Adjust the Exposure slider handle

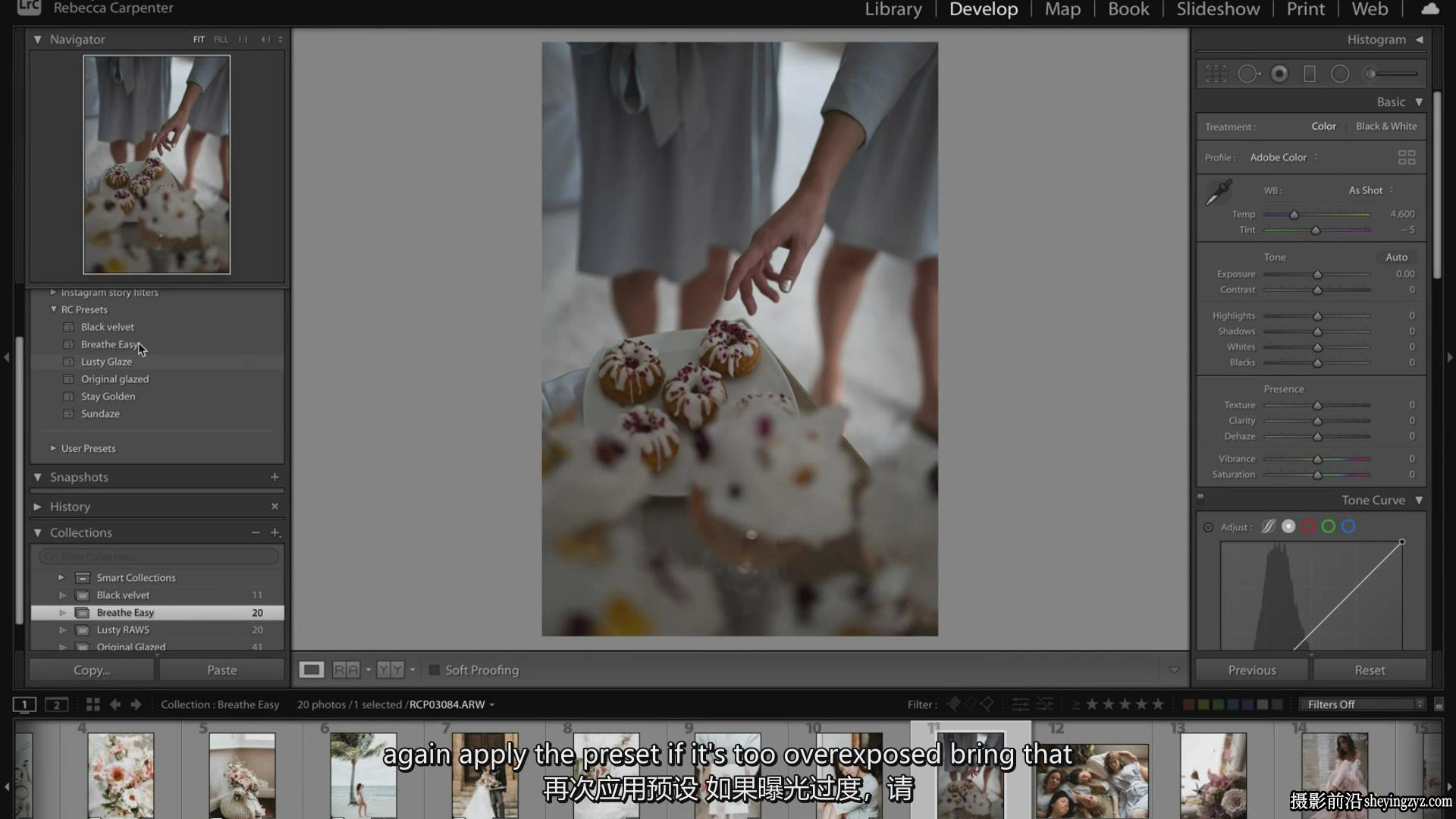tap(1317, 275)
